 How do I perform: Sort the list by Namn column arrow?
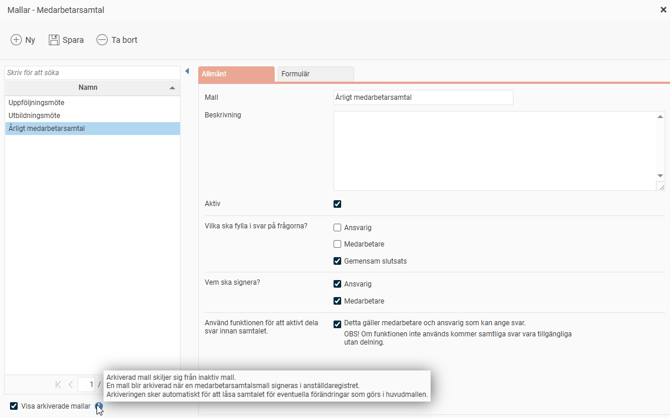[x=172, y=88]
